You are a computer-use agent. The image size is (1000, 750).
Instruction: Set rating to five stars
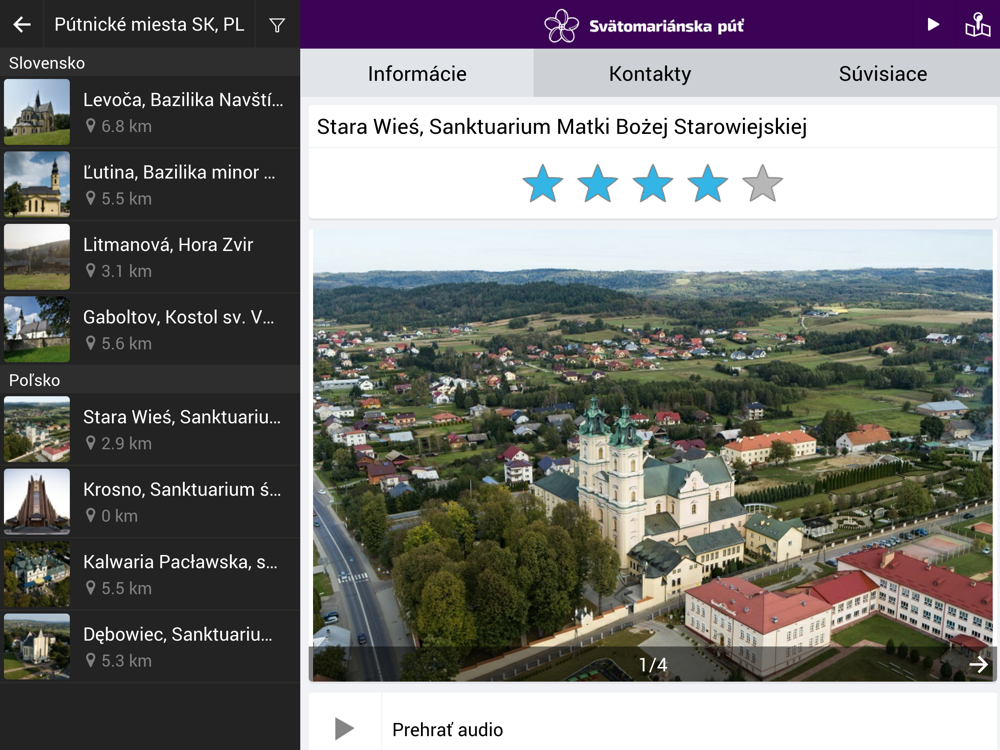tap(763, 184)
